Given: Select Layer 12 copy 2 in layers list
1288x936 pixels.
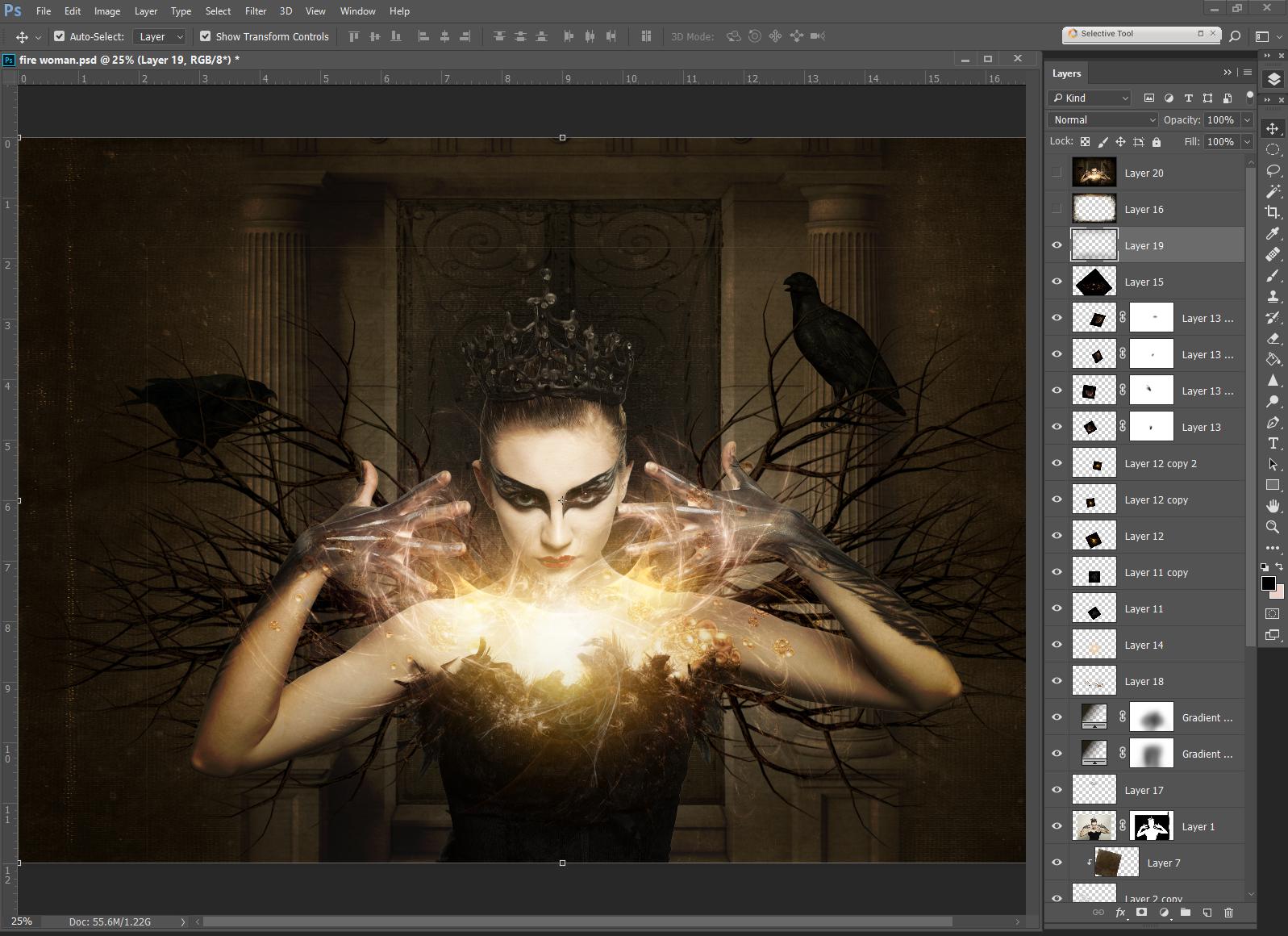Looking at the screenshot, I should [x=1160, y=463].
